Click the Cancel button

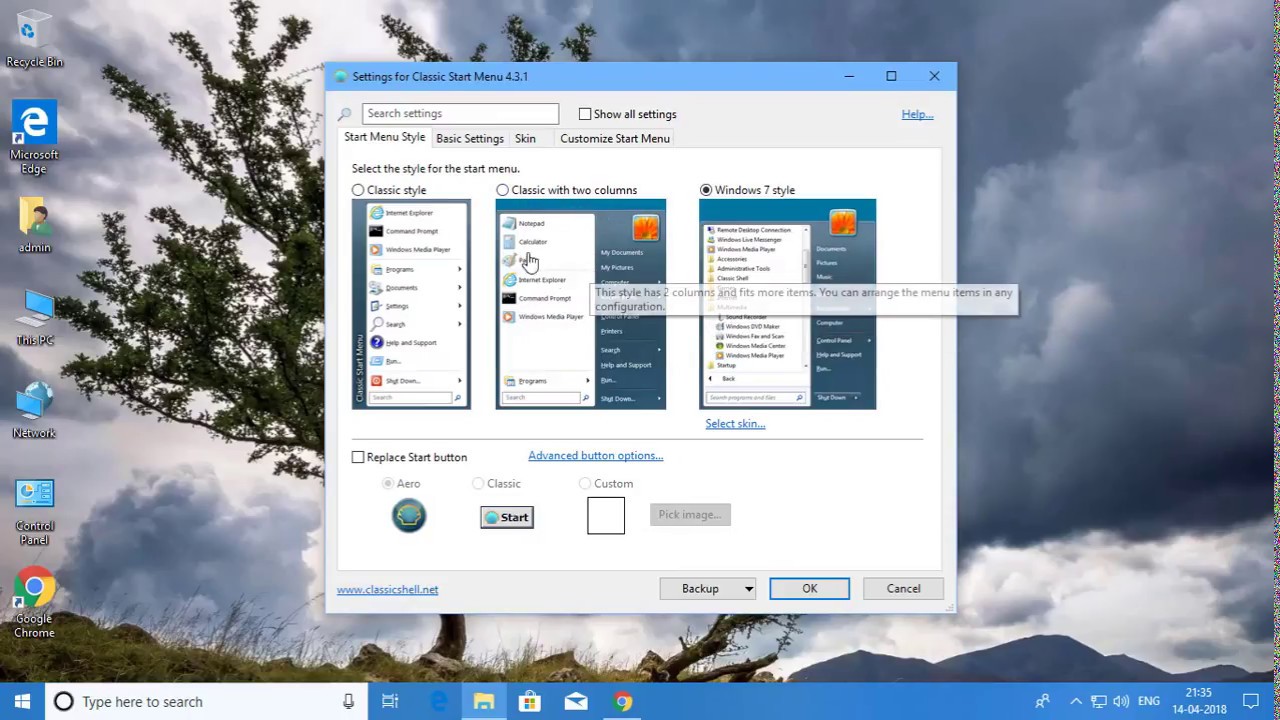coord(903,589)
